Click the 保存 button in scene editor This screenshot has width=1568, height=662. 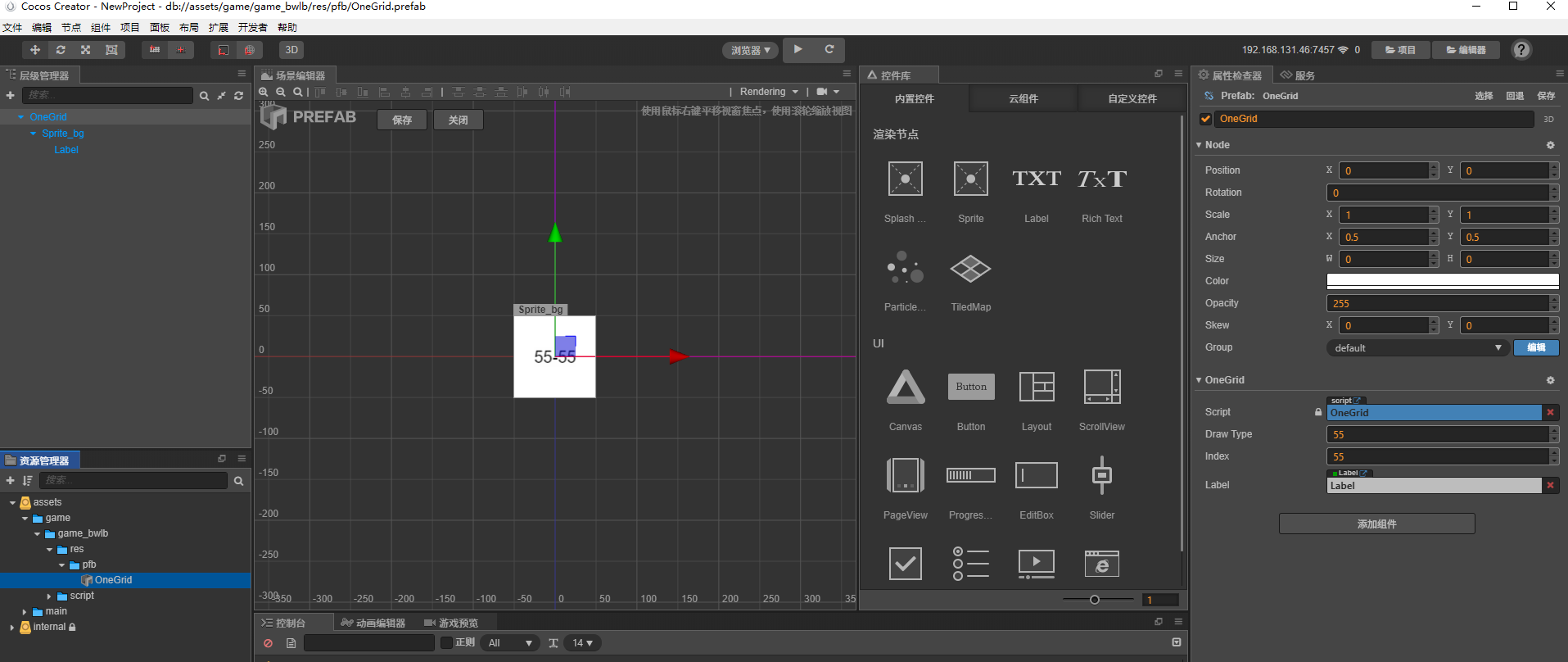click(x=402, y=120)
